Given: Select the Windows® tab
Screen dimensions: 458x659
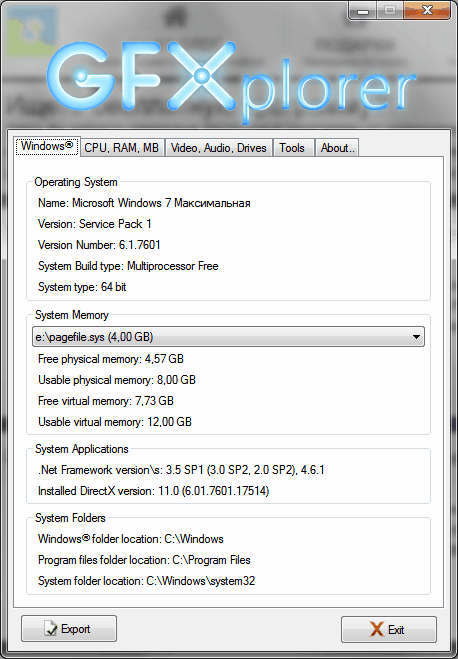Looking at the screenshot, I should point(47,146).
